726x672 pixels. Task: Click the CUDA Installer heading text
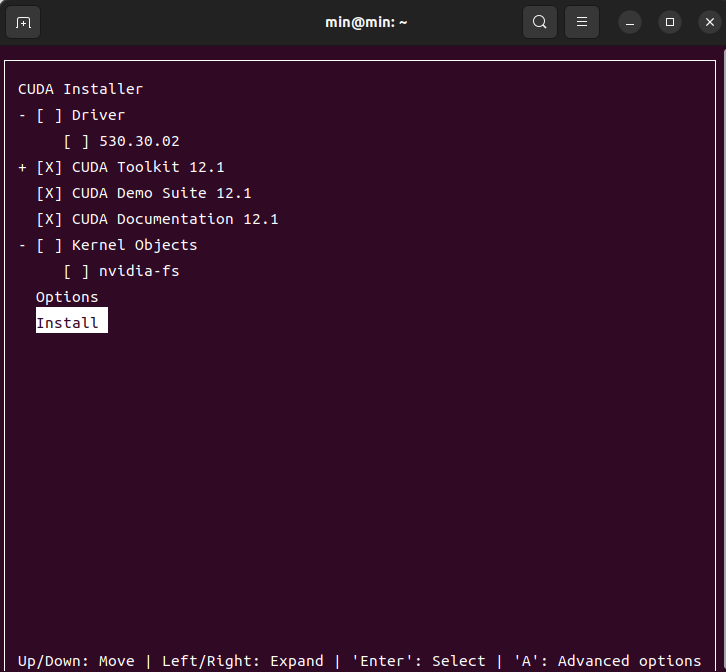coord(81,89)
